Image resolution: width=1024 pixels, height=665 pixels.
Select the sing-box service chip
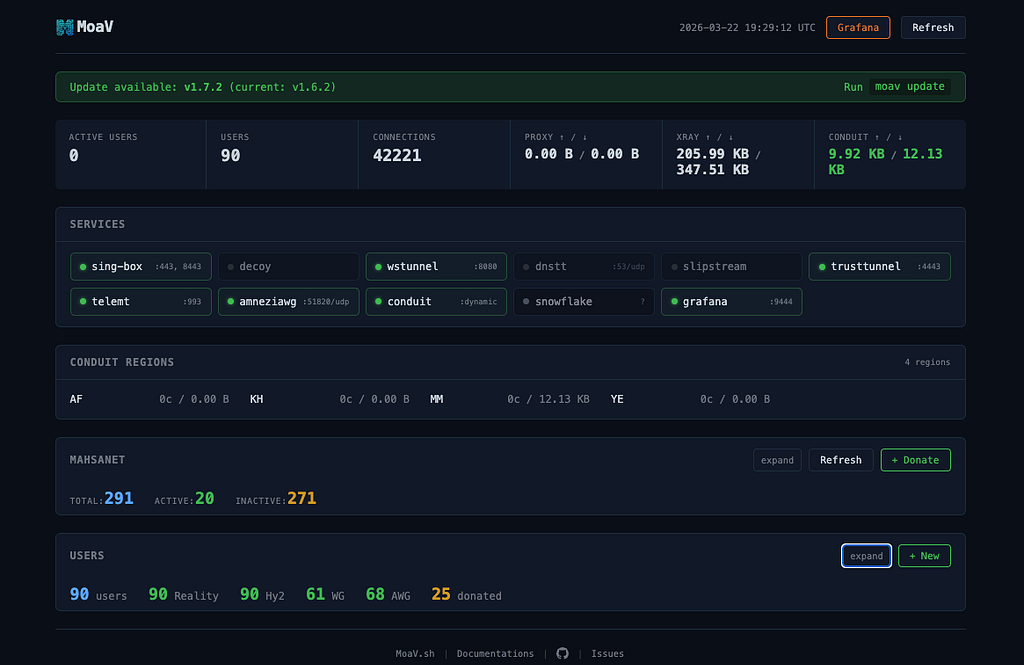click(141, 267)
